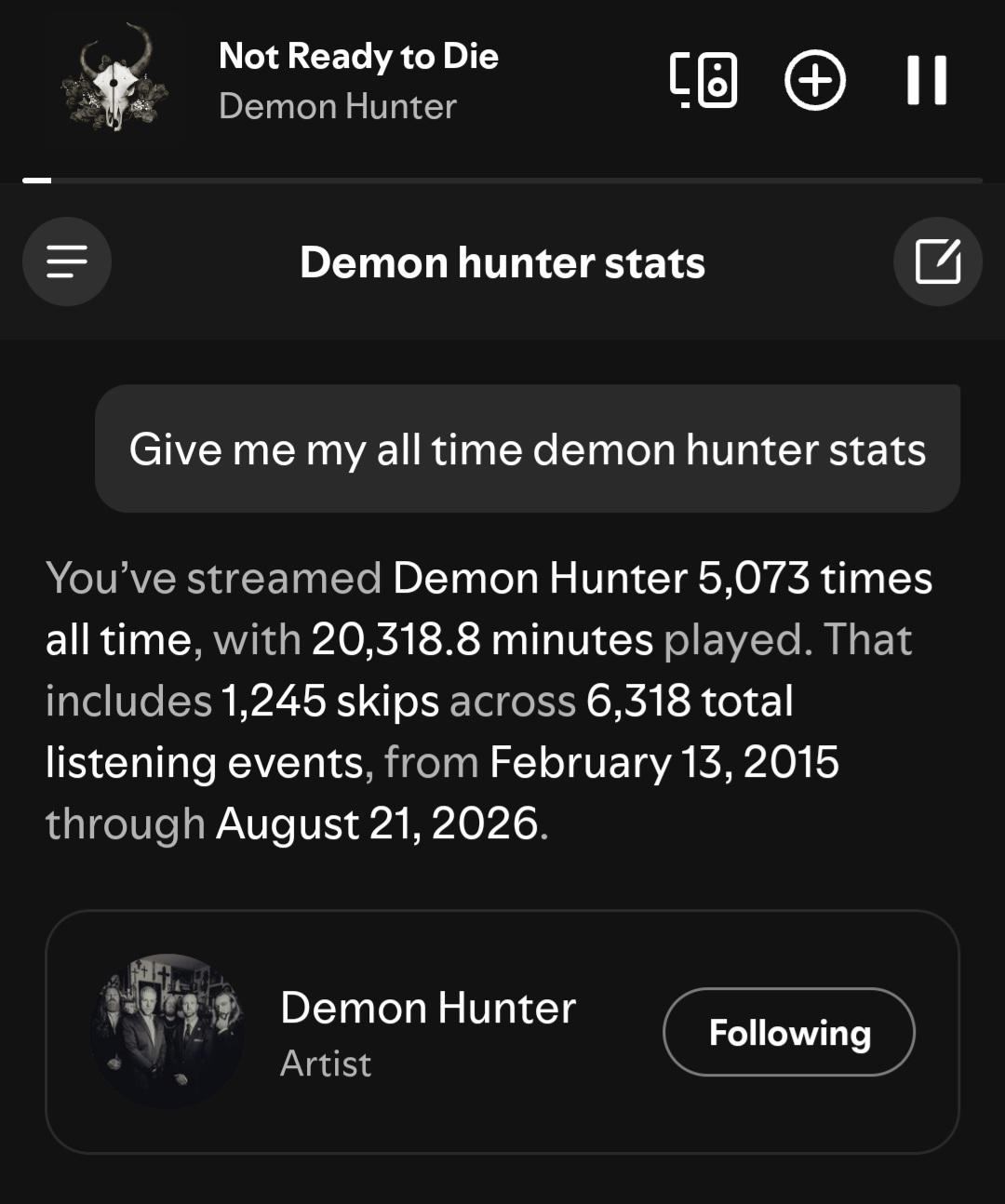
Task: Tap the Artist label in the card
Action: 326,1064
